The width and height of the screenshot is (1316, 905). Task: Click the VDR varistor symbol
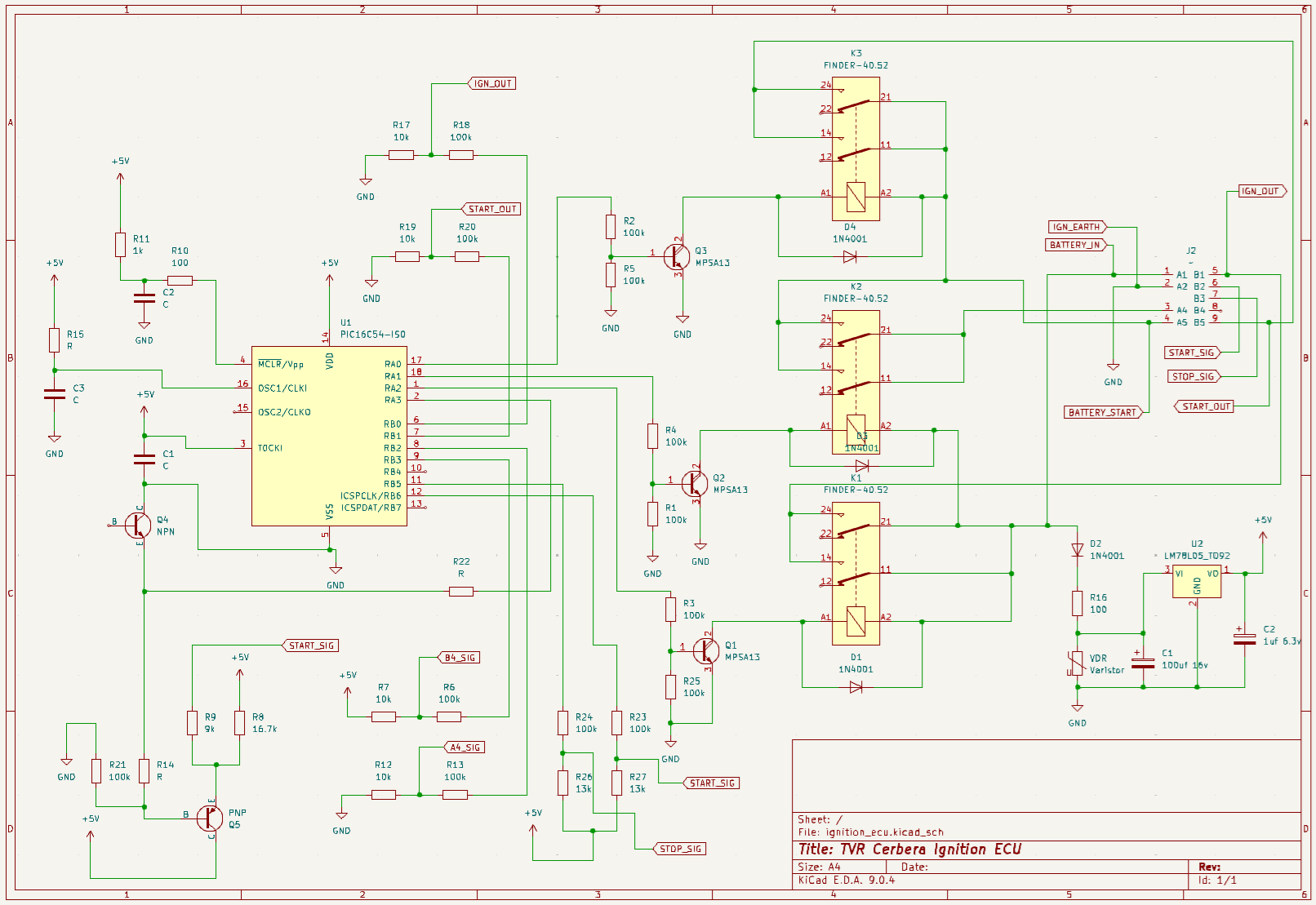(1077, 663)
